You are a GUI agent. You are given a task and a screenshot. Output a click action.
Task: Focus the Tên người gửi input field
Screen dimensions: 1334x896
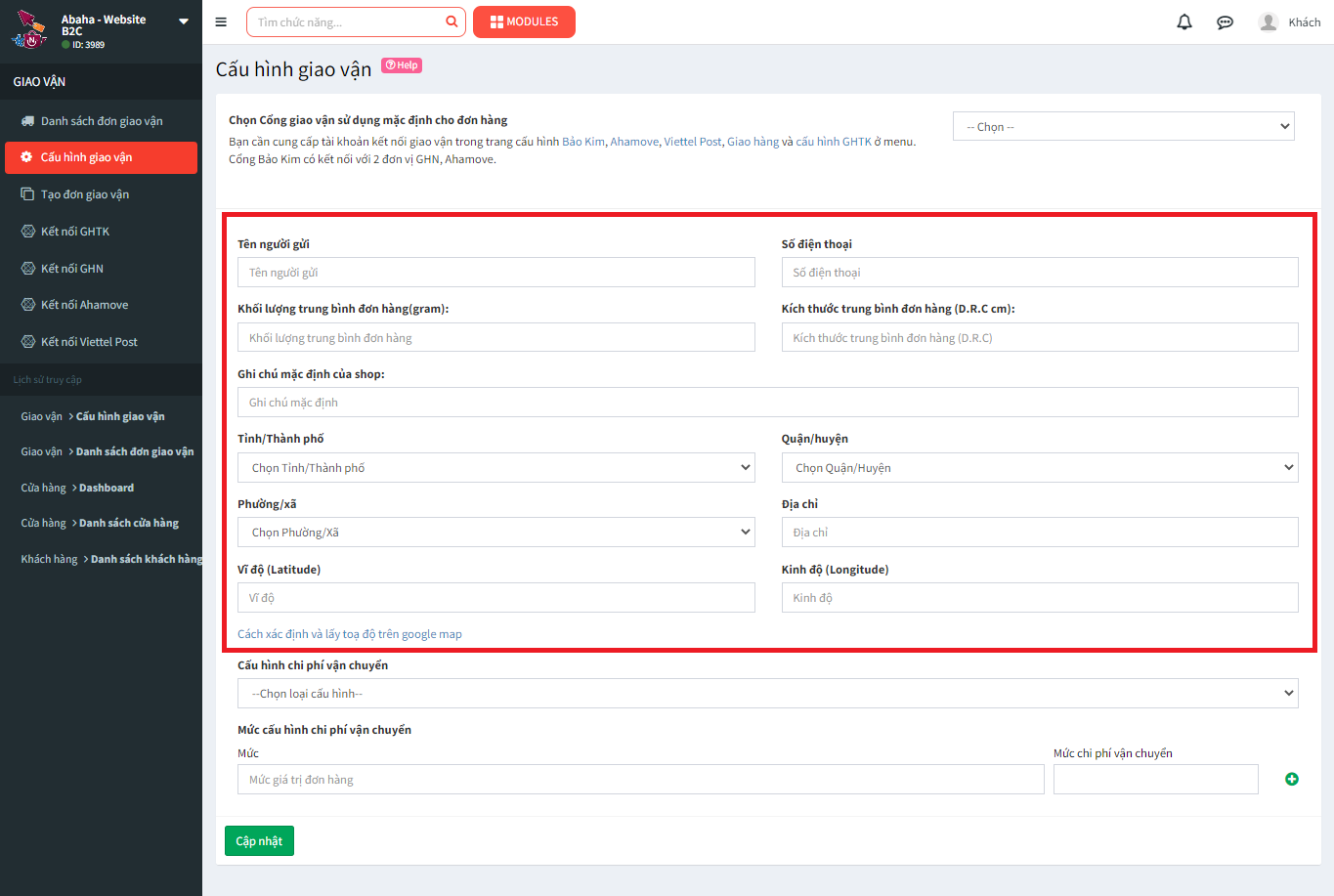point(495,273)
